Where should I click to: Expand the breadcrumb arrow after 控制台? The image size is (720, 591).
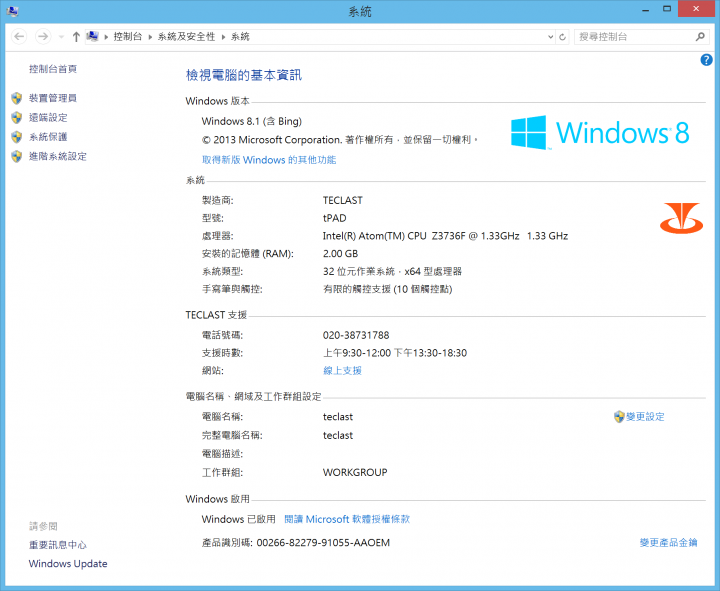150,37
